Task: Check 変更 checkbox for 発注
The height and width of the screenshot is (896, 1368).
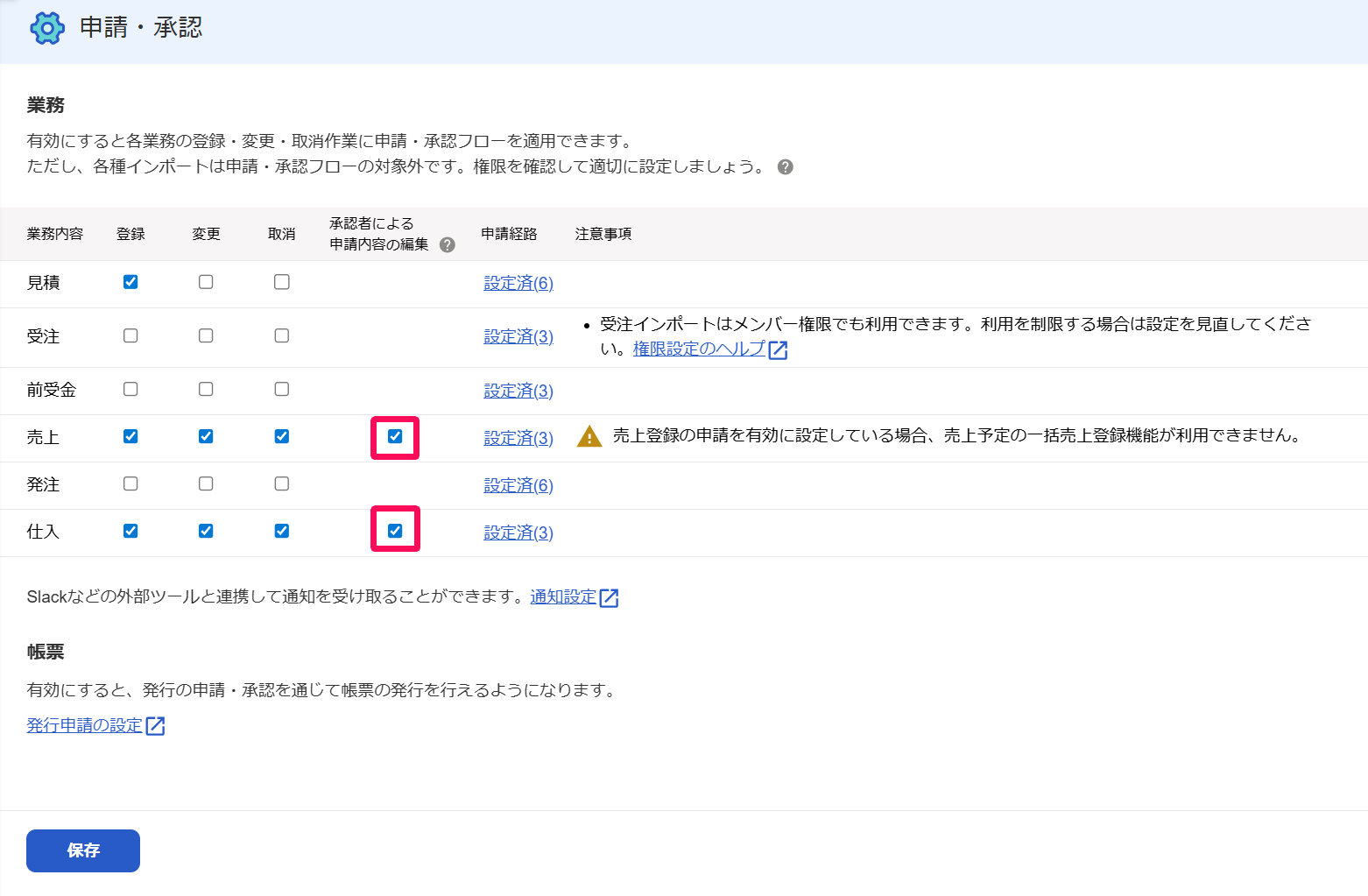Action: tap(206, 483)
